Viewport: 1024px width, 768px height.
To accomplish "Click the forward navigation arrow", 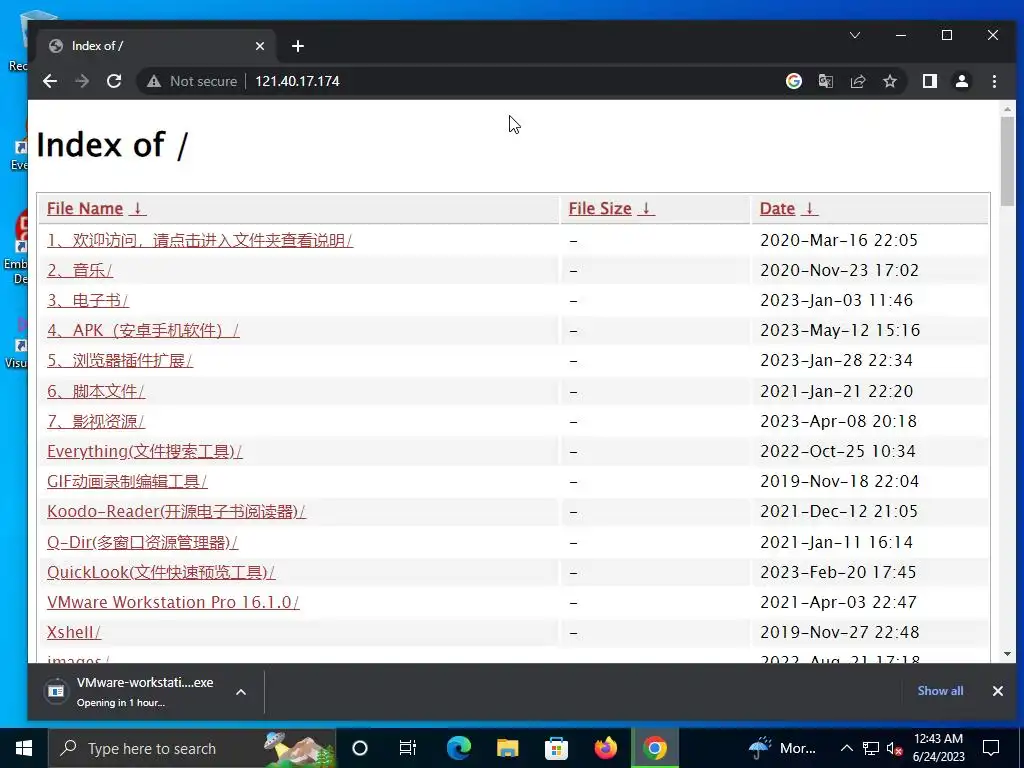I will [82, 81].
